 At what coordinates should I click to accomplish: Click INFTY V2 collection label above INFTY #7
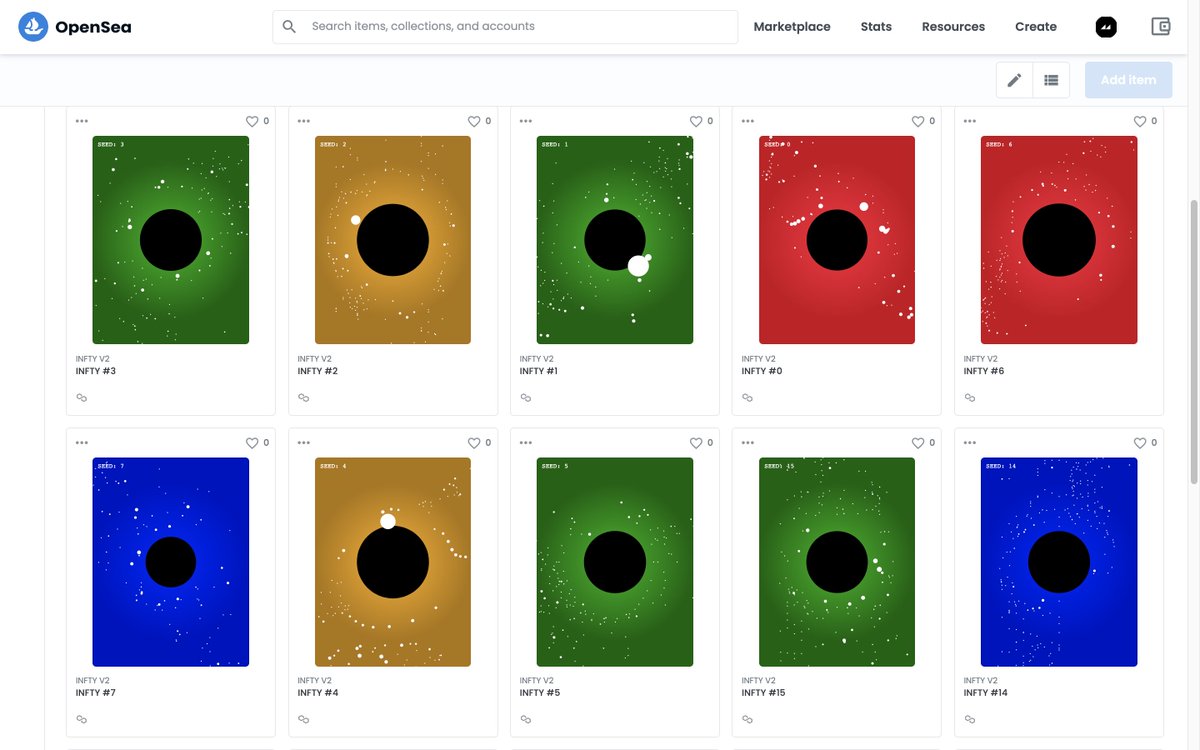[x=92, y=681]
